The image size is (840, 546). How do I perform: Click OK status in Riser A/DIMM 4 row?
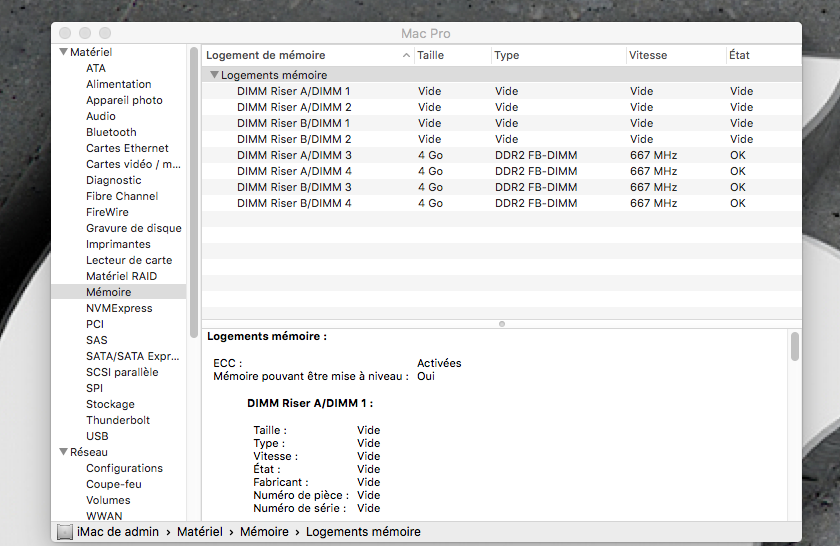[x=738, y=171]
